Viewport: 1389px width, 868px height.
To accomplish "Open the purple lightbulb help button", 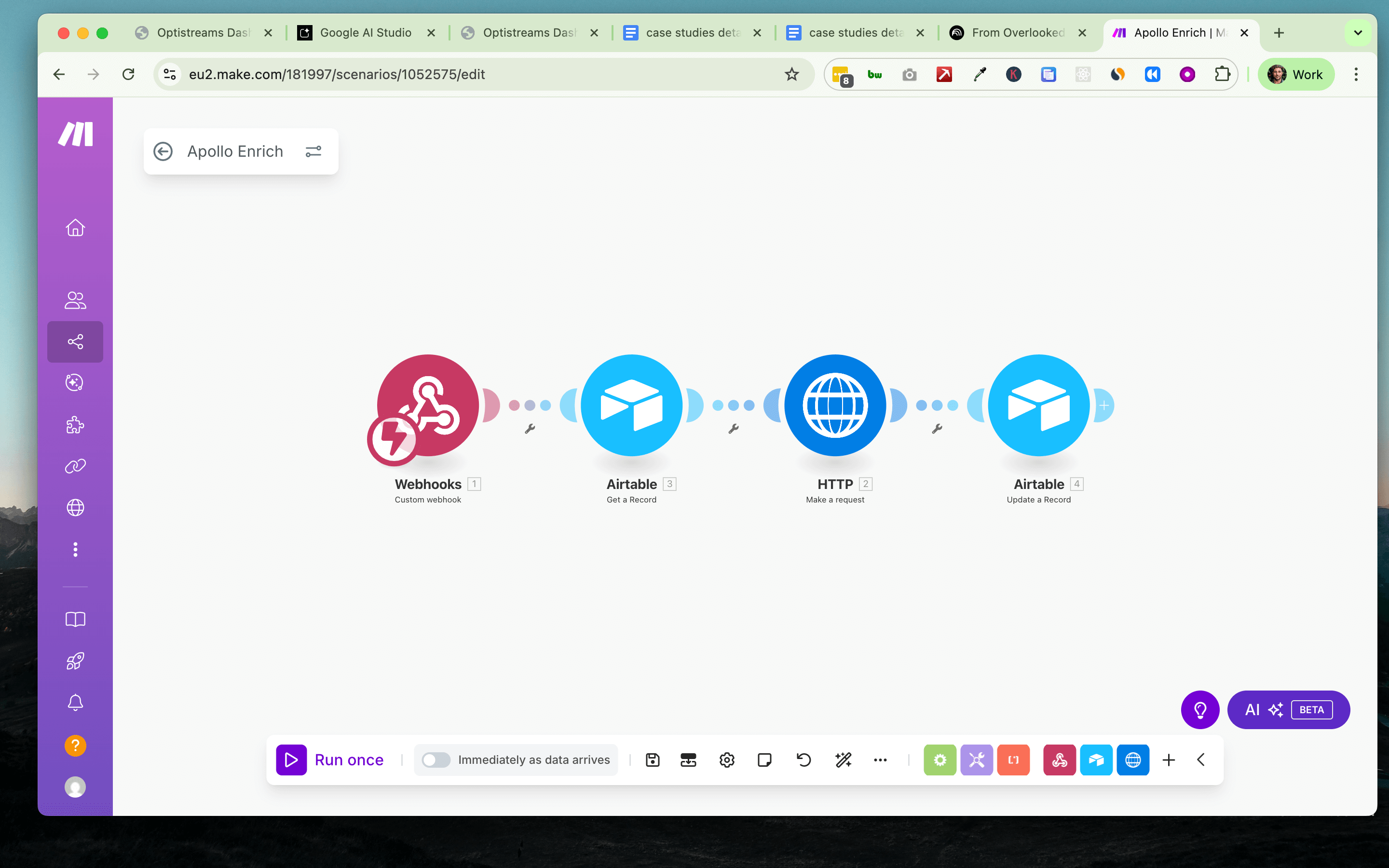I will [1199, 709].
